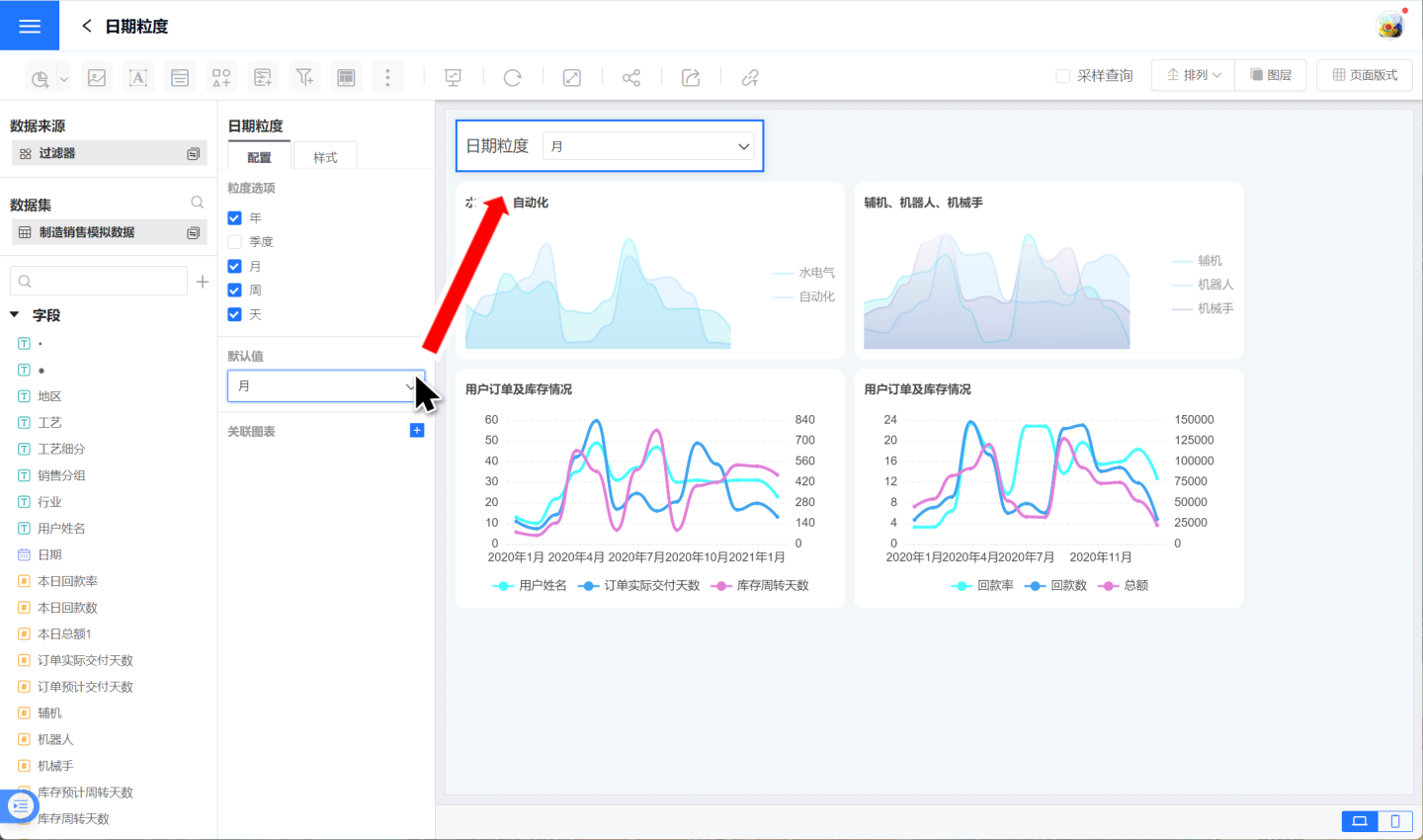
Task: Click the export icon in toolbar
Action: point(691,77)
